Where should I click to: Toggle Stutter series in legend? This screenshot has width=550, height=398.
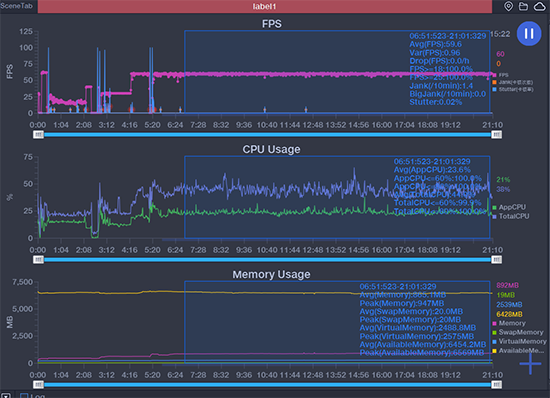(513, 89)
